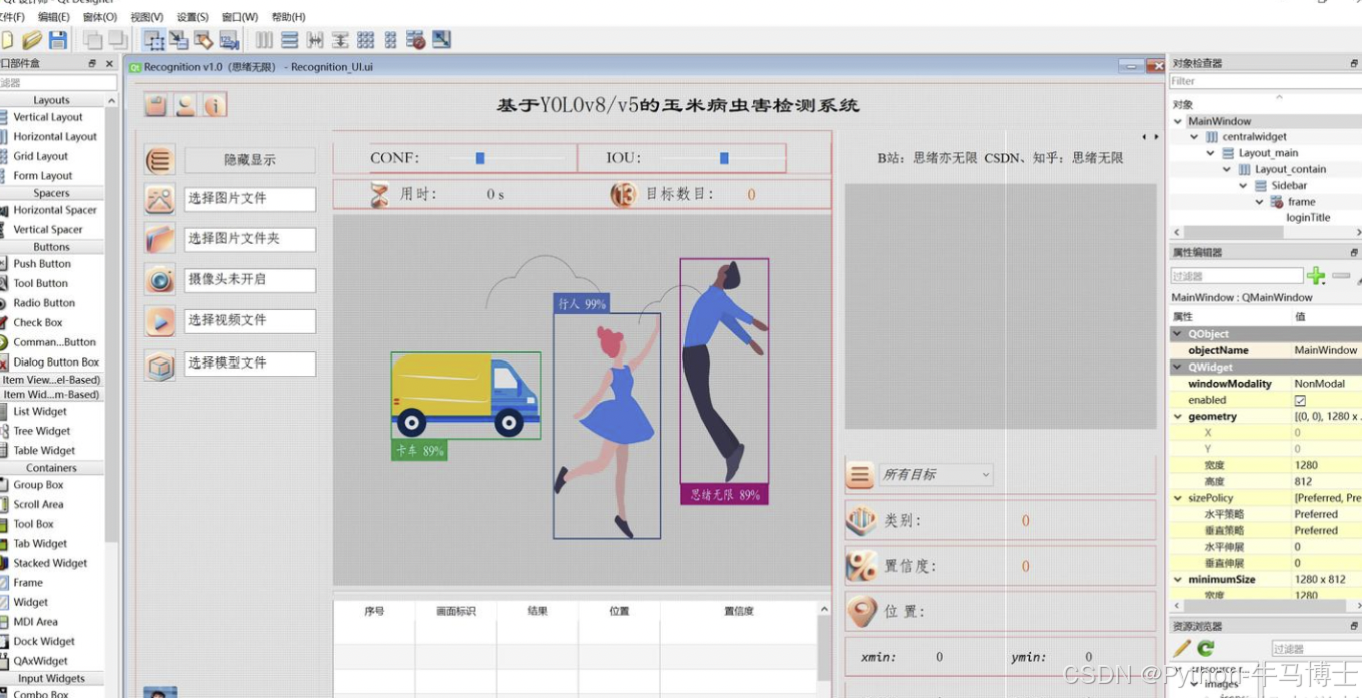Click the Send to Back toolbar icon
1362x698 pixels.
(x=93, y=40)
